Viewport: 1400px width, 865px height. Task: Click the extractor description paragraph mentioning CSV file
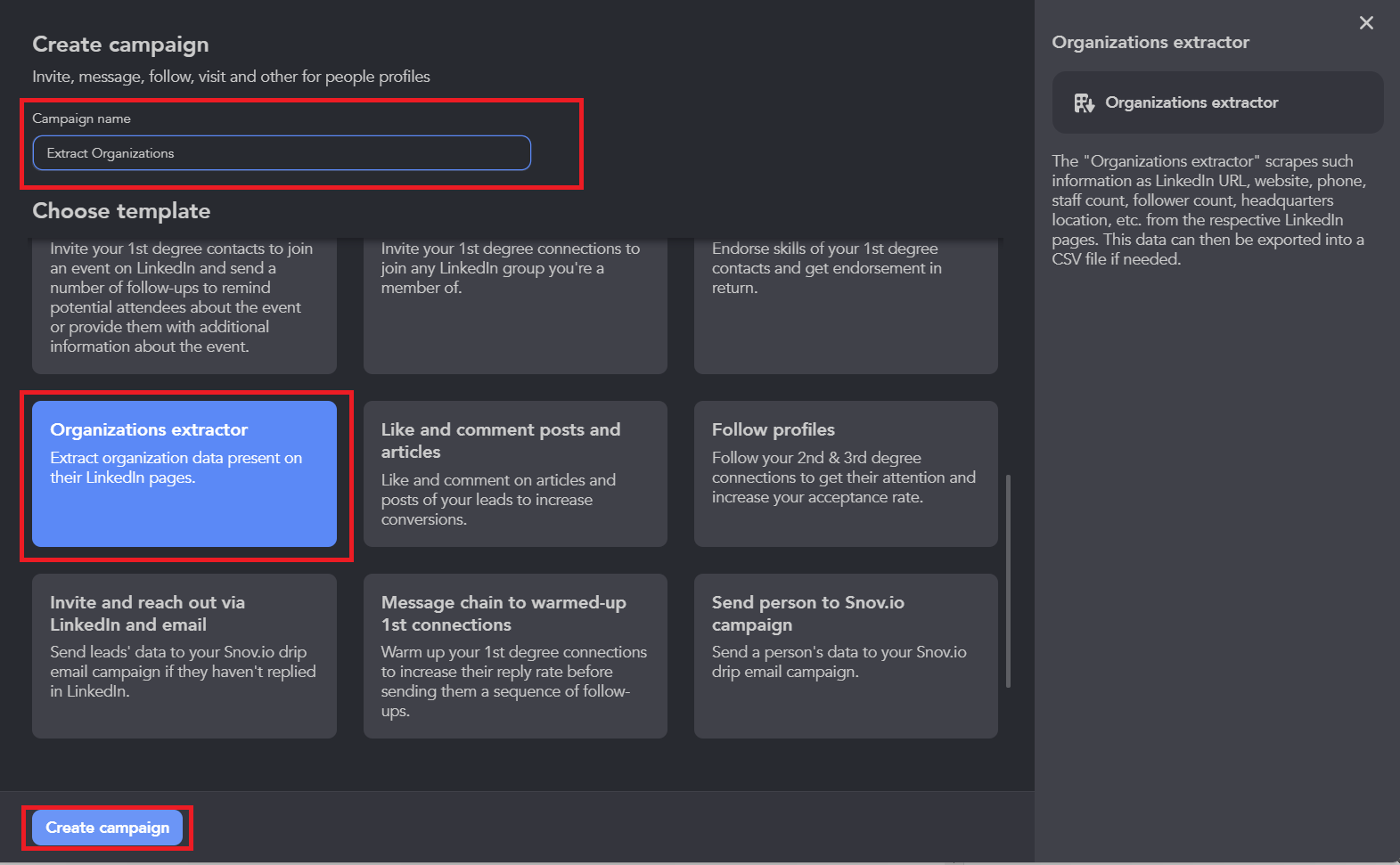(1209, 210)
